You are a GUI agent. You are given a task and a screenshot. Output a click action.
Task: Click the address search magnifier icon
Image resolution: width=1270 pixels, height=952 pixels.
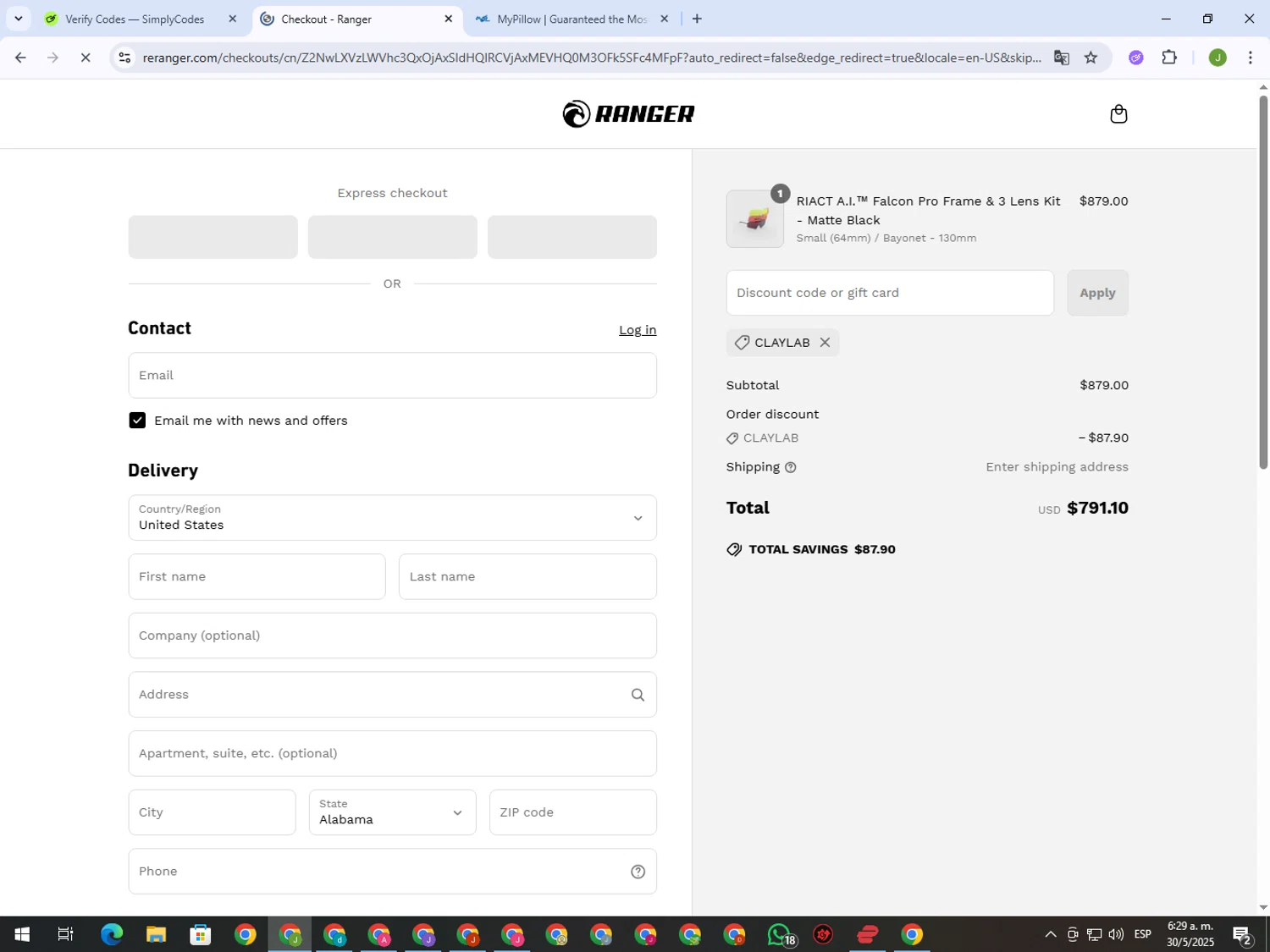pos(638,695)
